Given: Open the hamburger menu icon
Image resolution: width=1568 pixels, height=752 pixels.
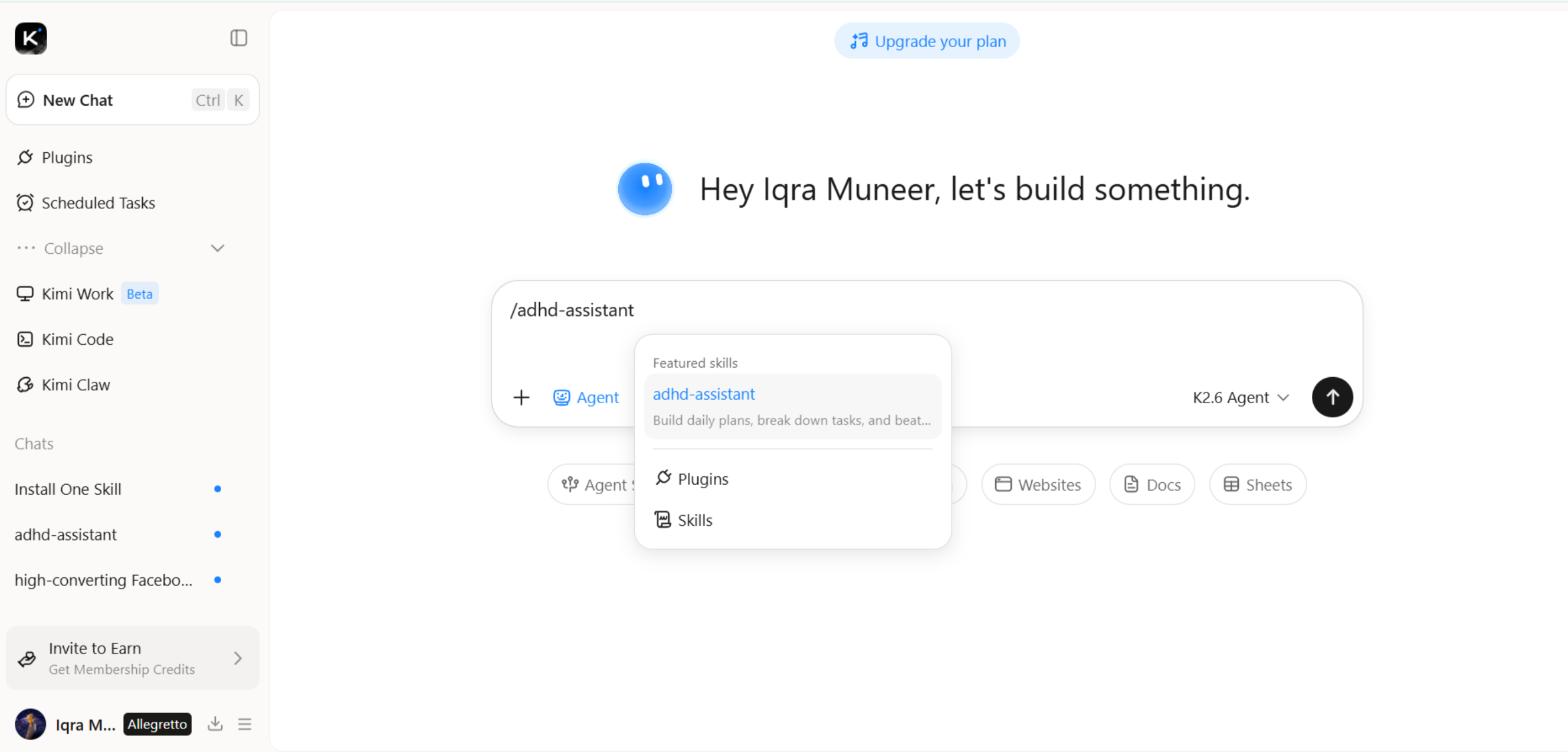Looking at the screenshot, I should coord(245,724).
